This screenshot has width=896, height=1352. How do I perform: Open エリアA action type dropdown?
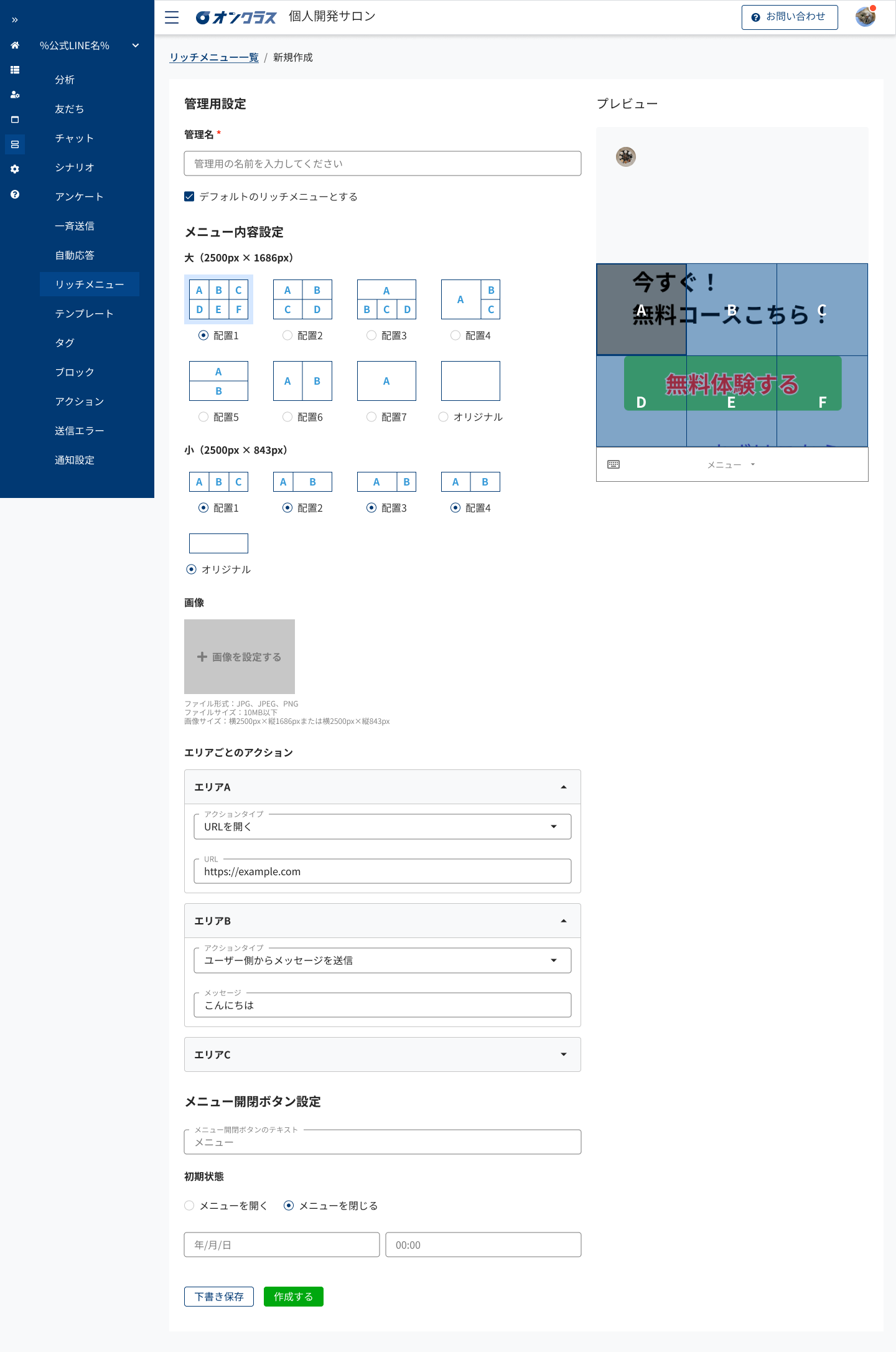(x=383, y=827)
